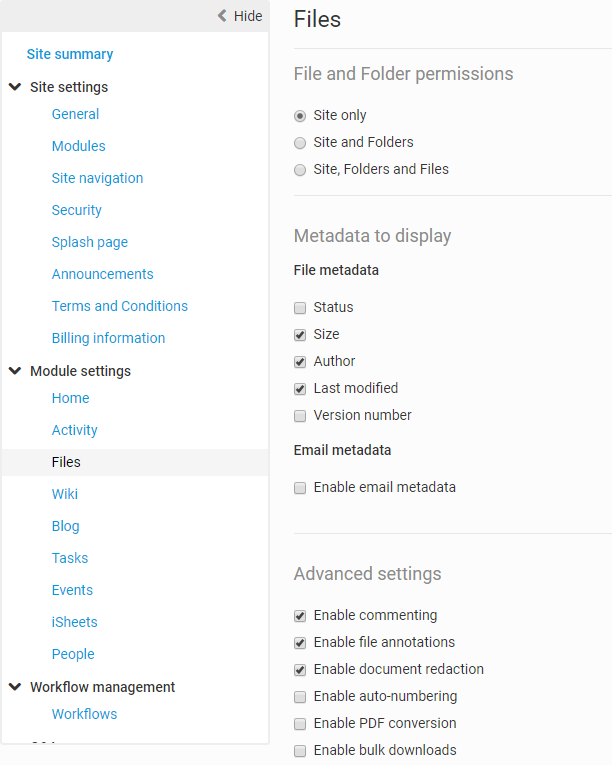Collapse the Workflow management section
Screen dimensions: 612x765
coord(15,687)
